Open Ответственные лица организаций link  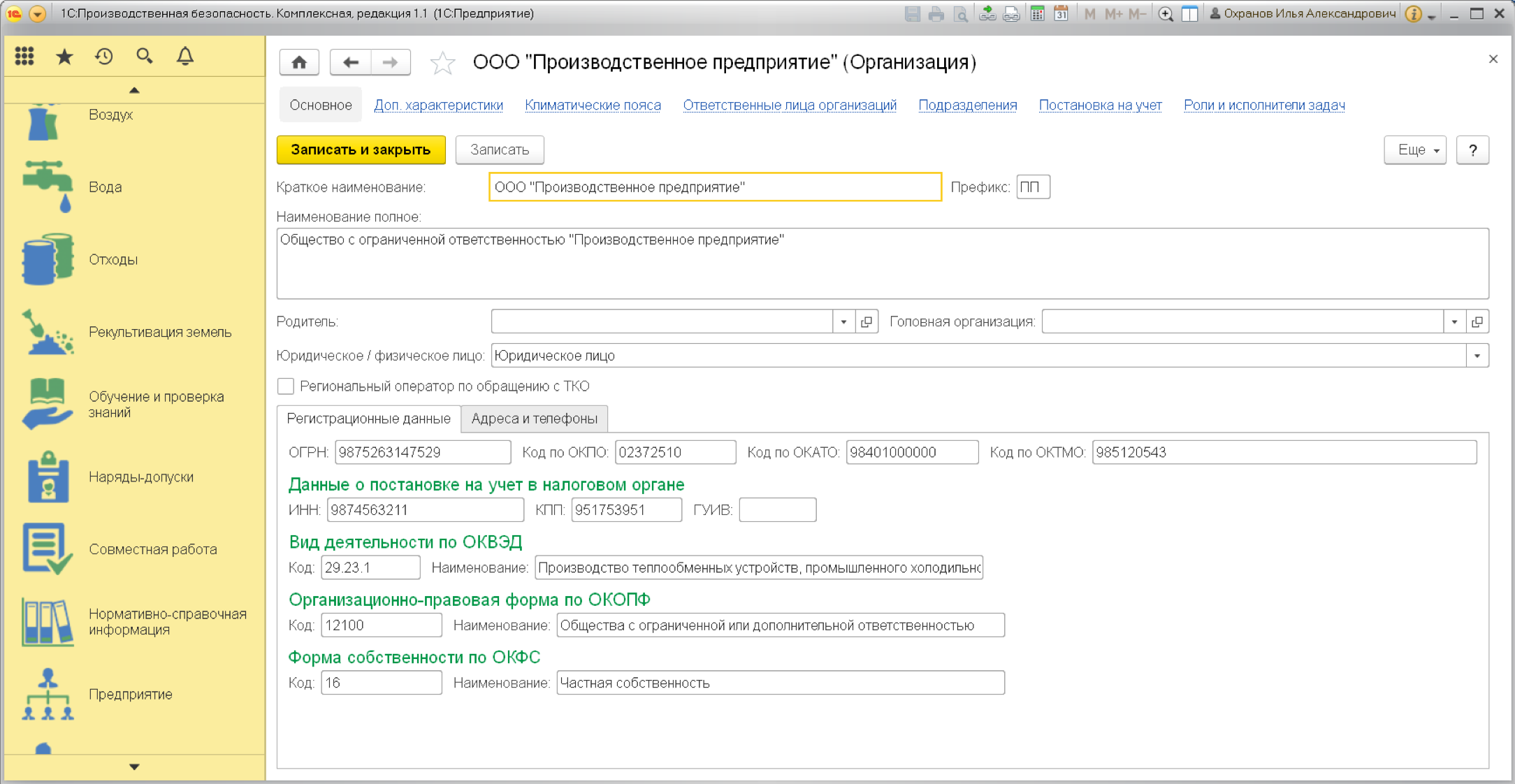(x=790, y=105)
